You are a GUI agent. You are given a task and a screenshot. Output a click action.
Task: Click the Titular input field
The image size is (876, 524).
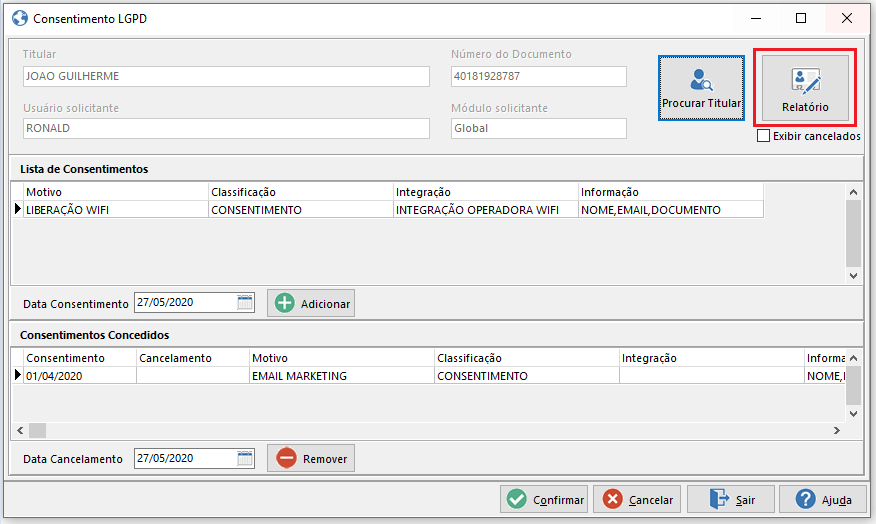point(226,76)
